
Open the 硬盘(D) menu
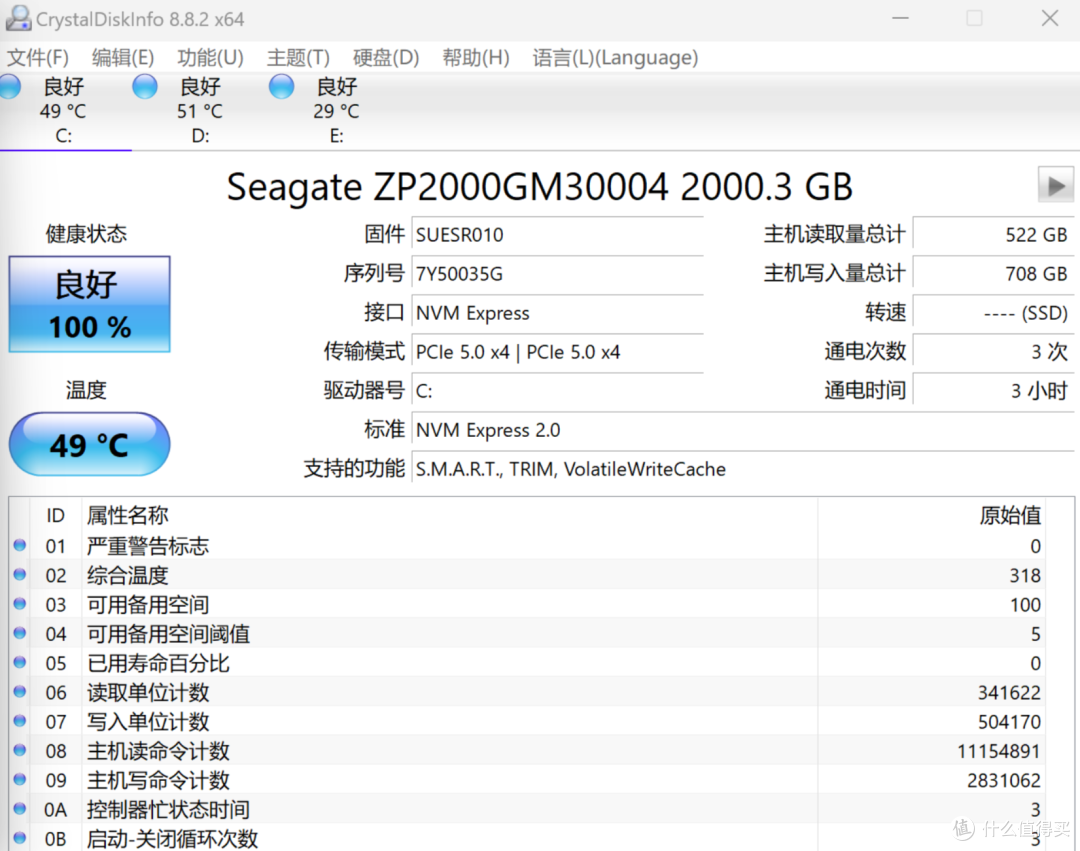pyautogui.click(x=386, y=57)
